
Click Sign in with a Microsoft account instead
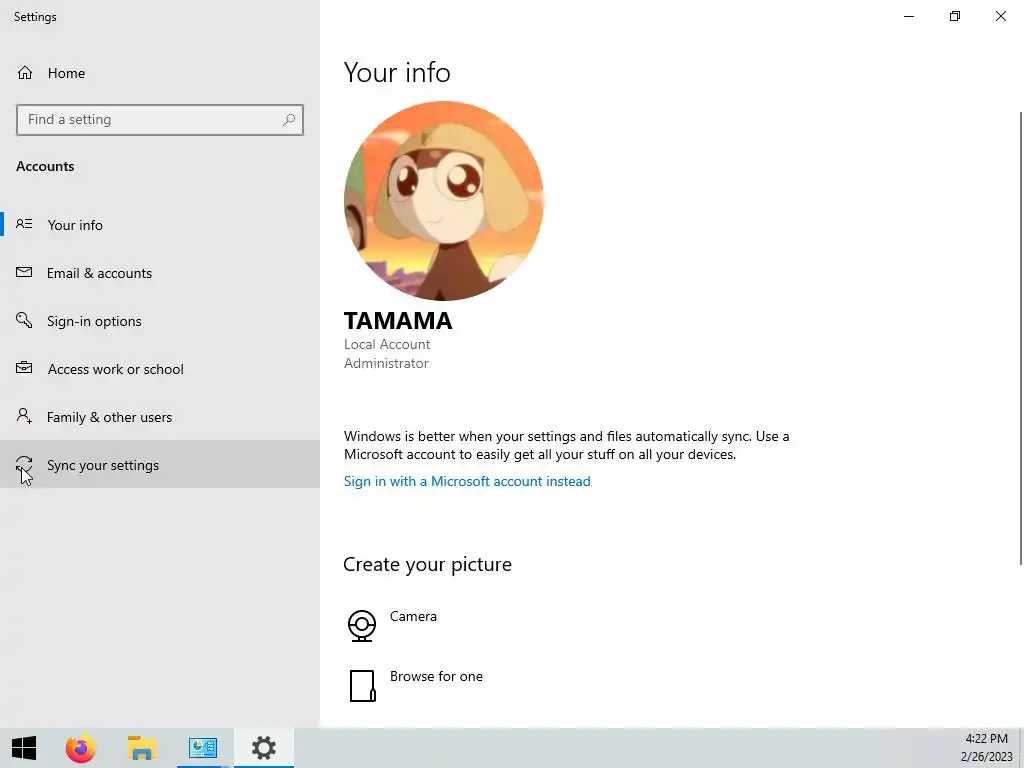tap(467, 481)
